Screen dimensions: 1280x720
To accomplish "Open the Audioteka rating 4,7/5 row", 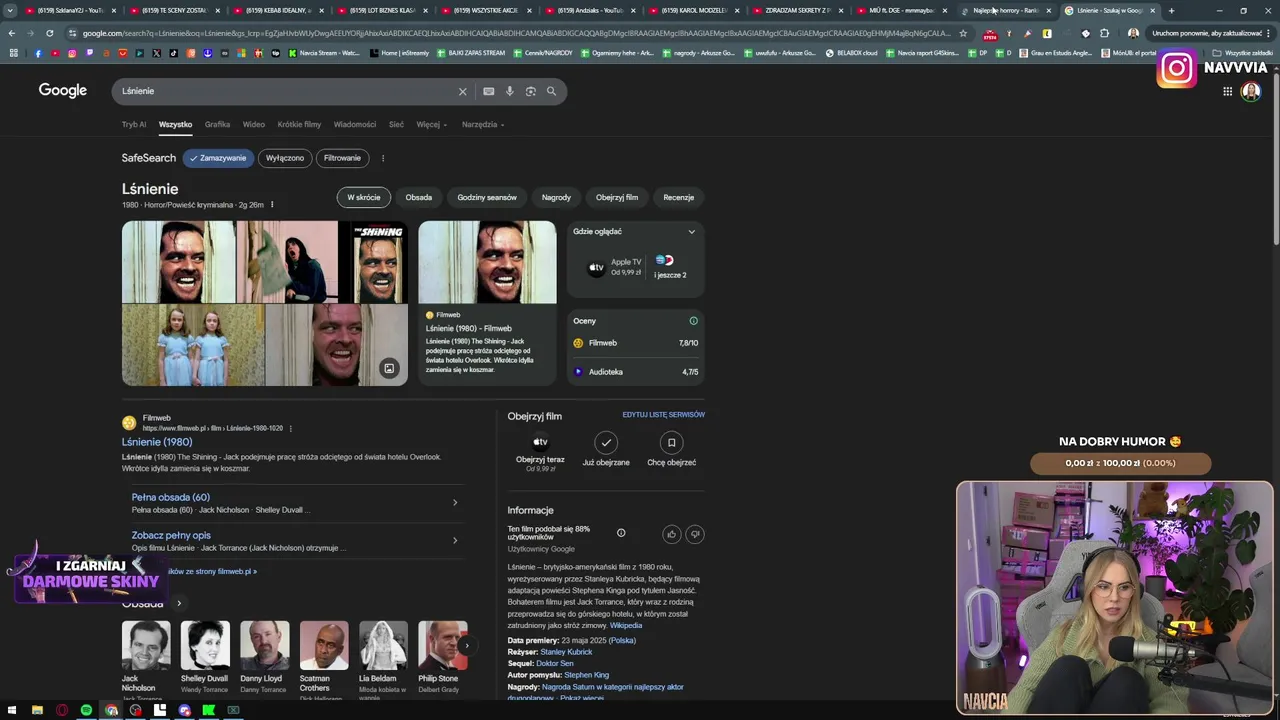I will pyautogui.click(x=636, y=372).
